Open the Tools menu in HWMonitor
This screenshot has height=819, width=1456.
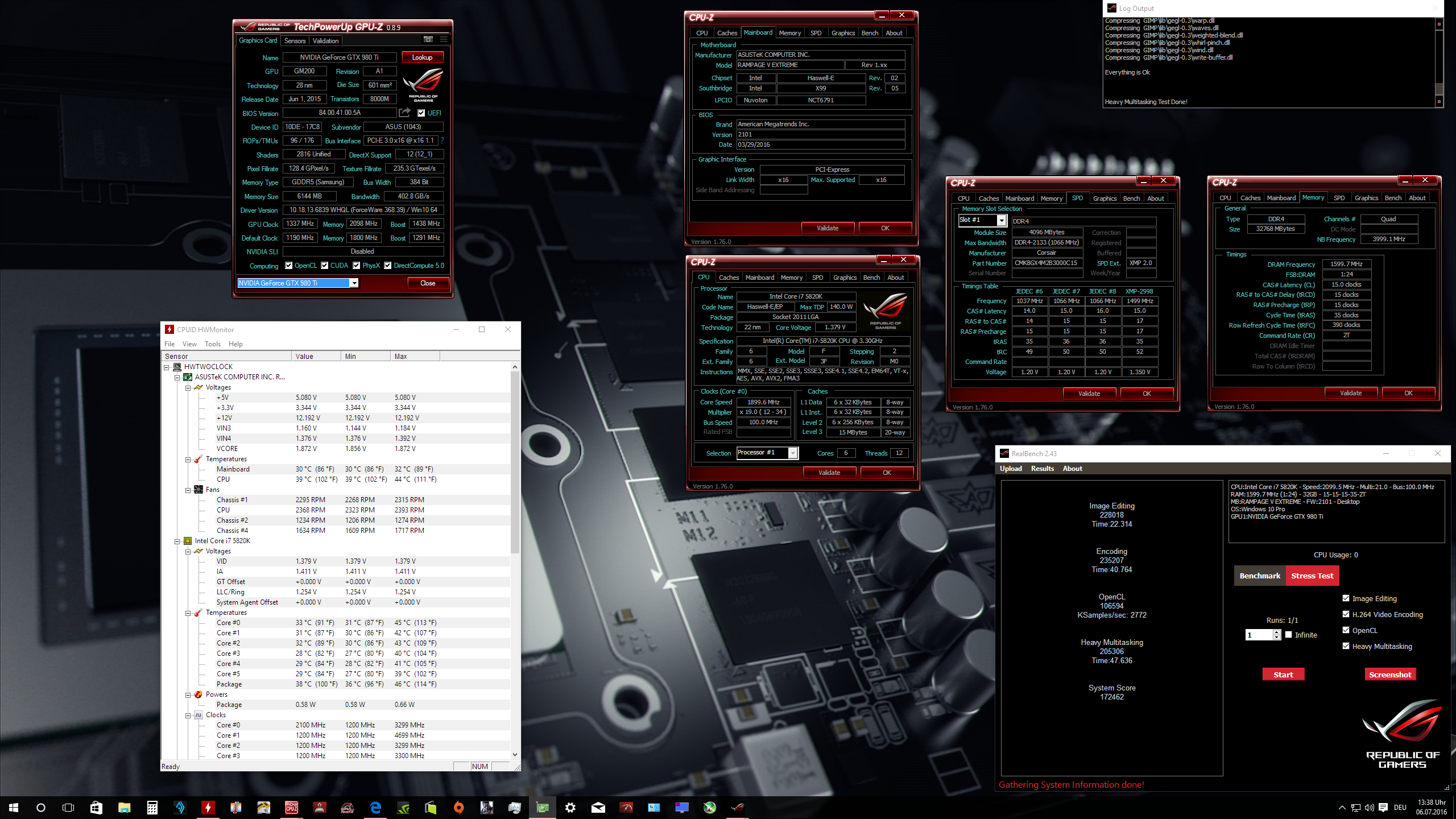(x=213, y=344)
